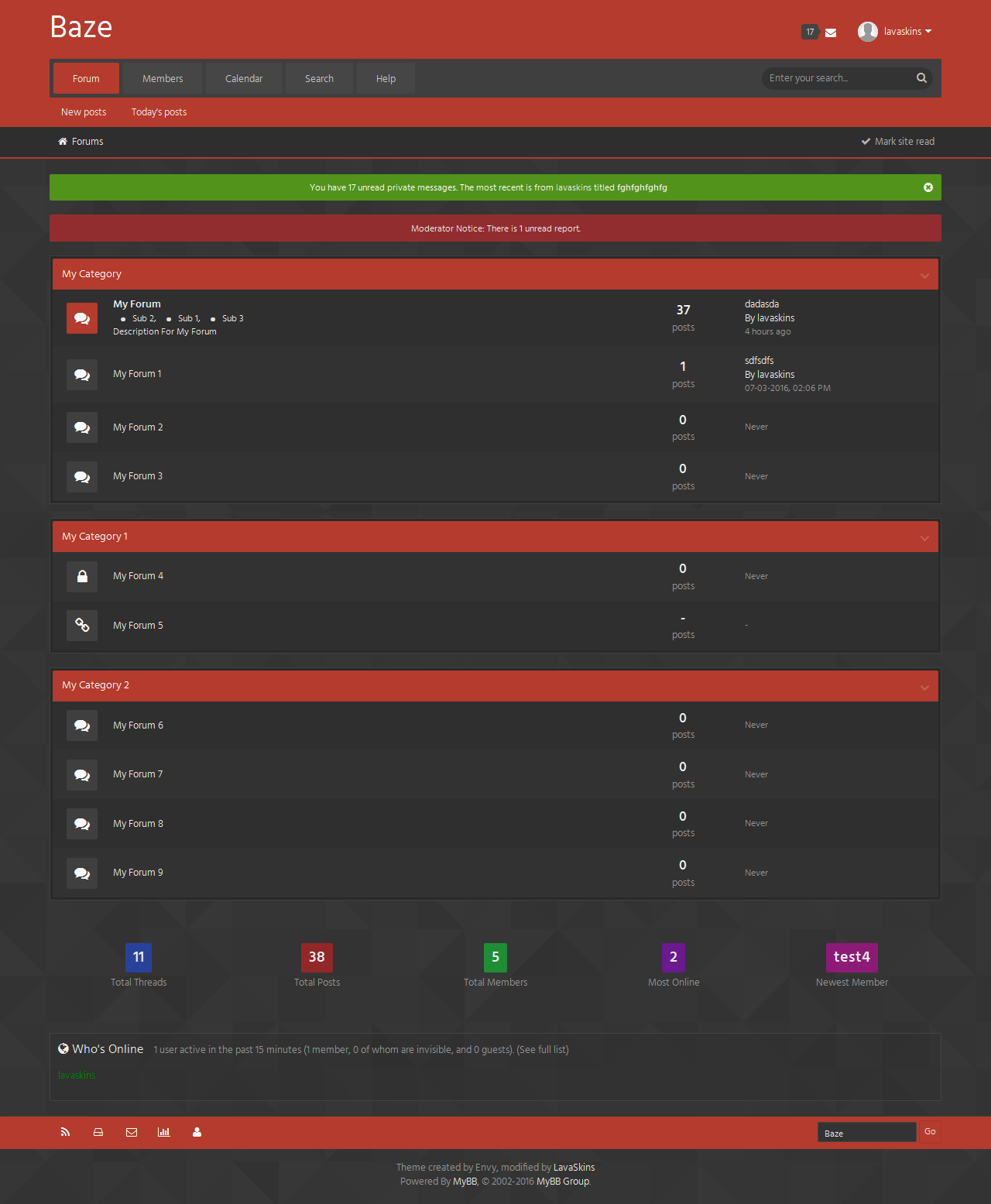Collapse the My Category 2 section
Image resolution: width=991 pixels, height=1204 pixels.
[924, 688]
